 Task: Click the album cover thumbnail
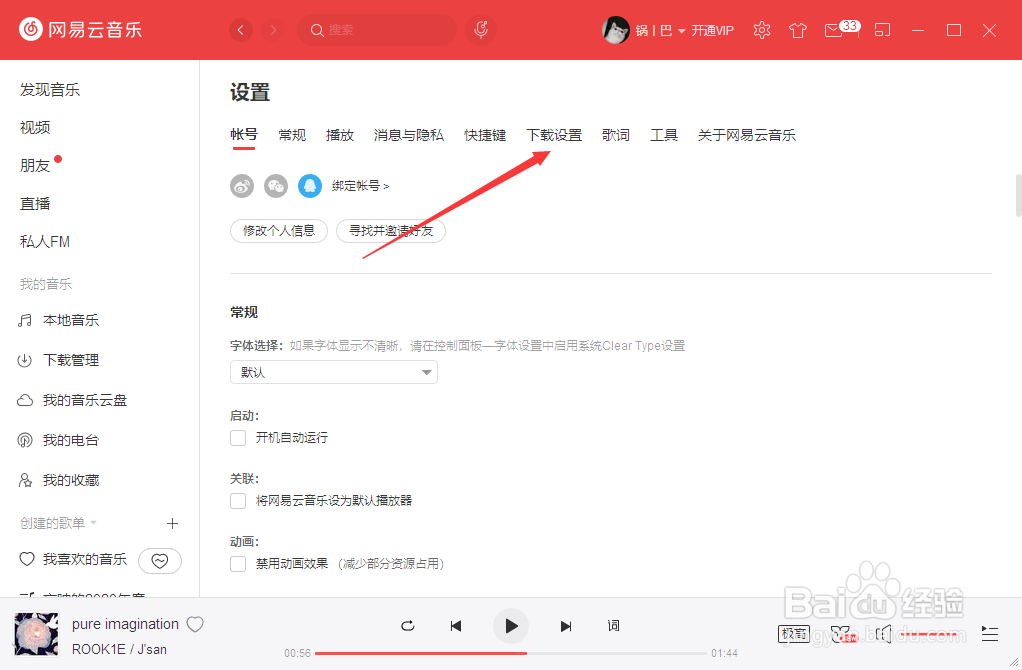click(x=36, y=634)
